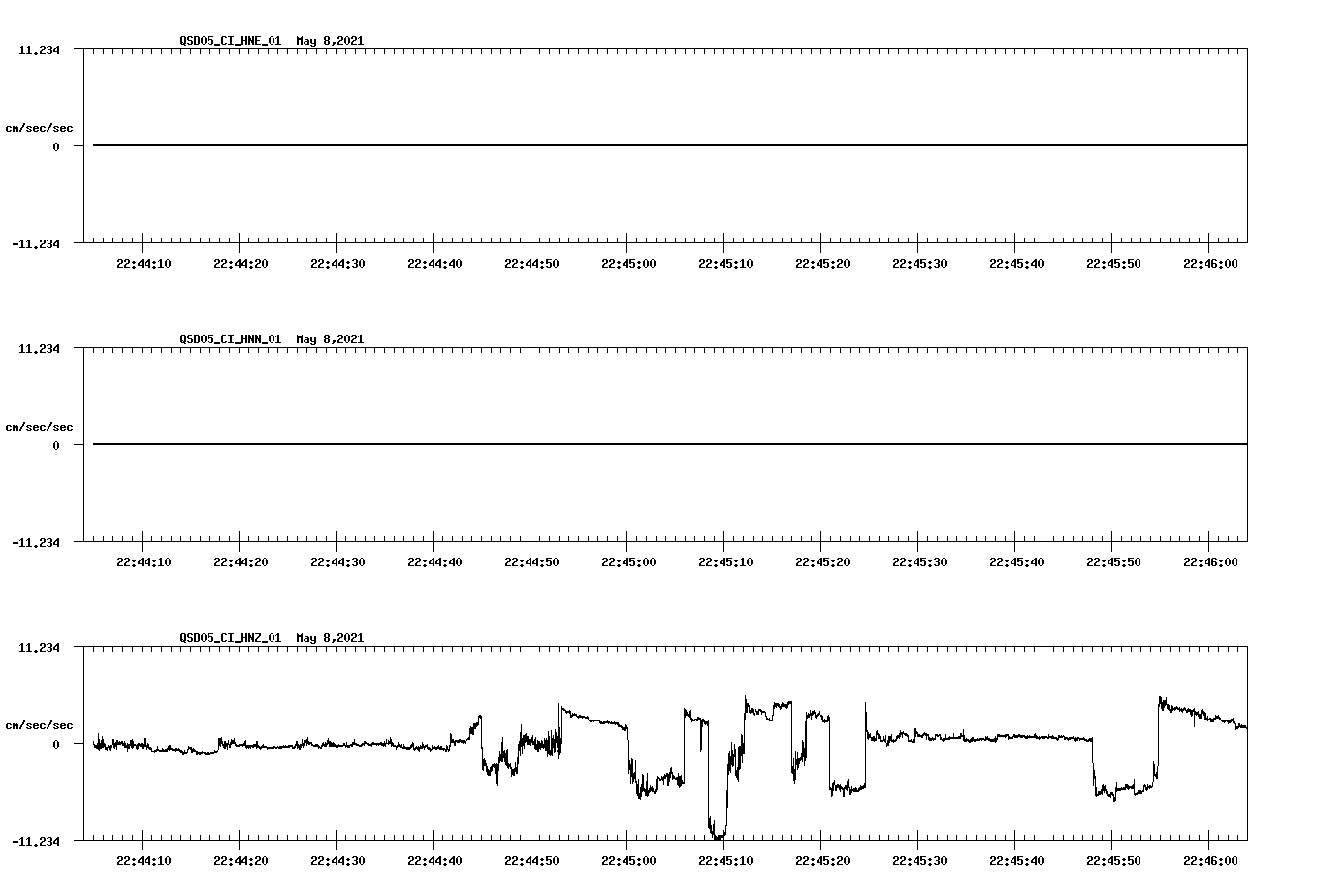Click the May 8,2021 date on the bottom plot

(330, 638)
